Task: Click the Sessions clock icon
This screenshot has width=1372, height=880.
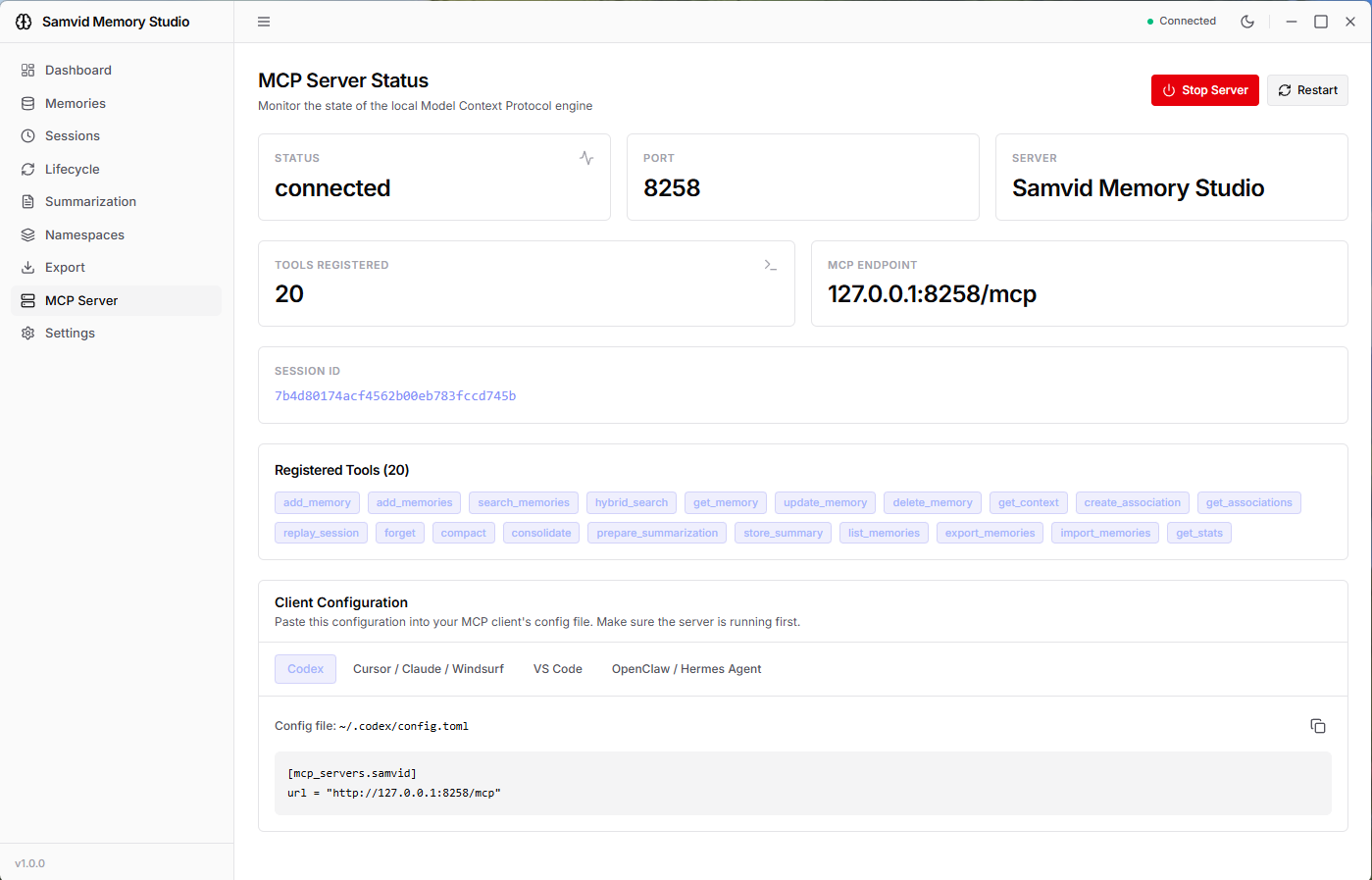Action: (27, 136)
